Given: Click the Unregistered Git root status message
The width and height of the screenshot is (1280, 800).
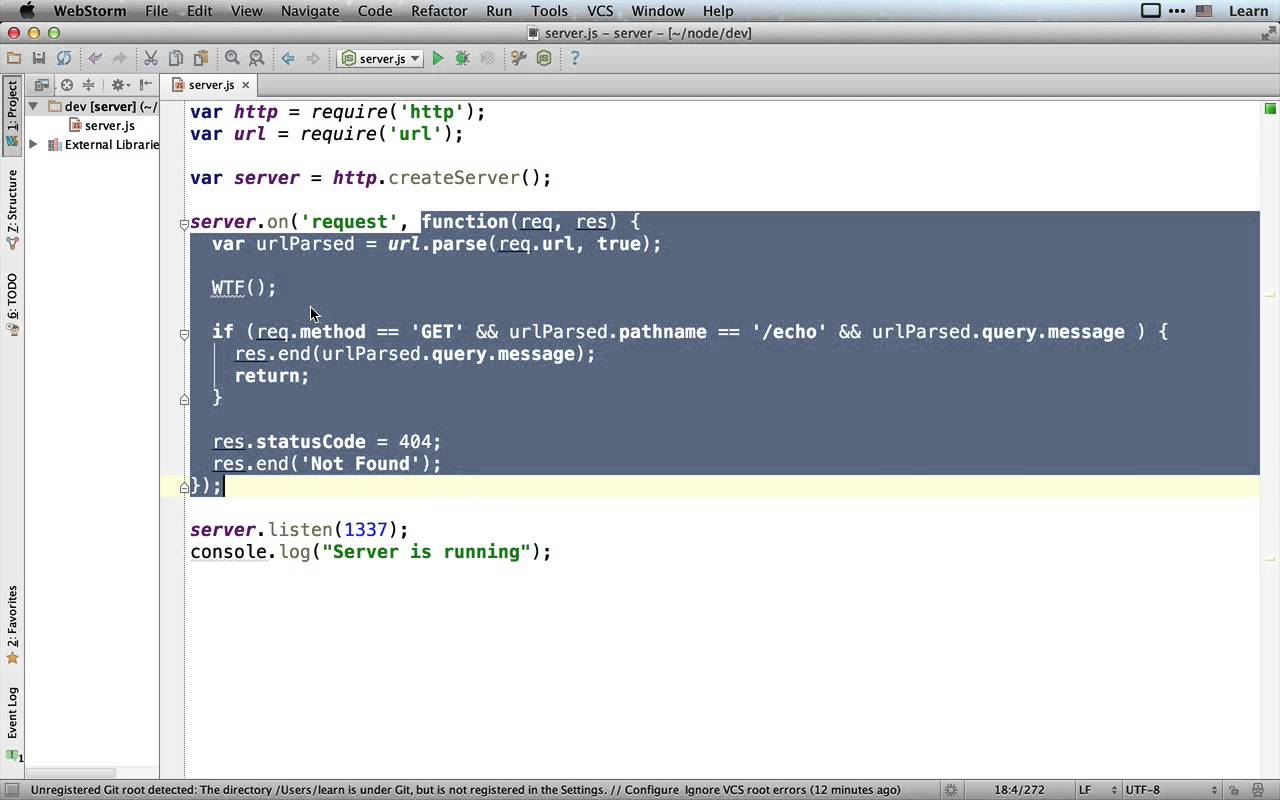Looking at the screenshot, I should click(x=466, y=790).
